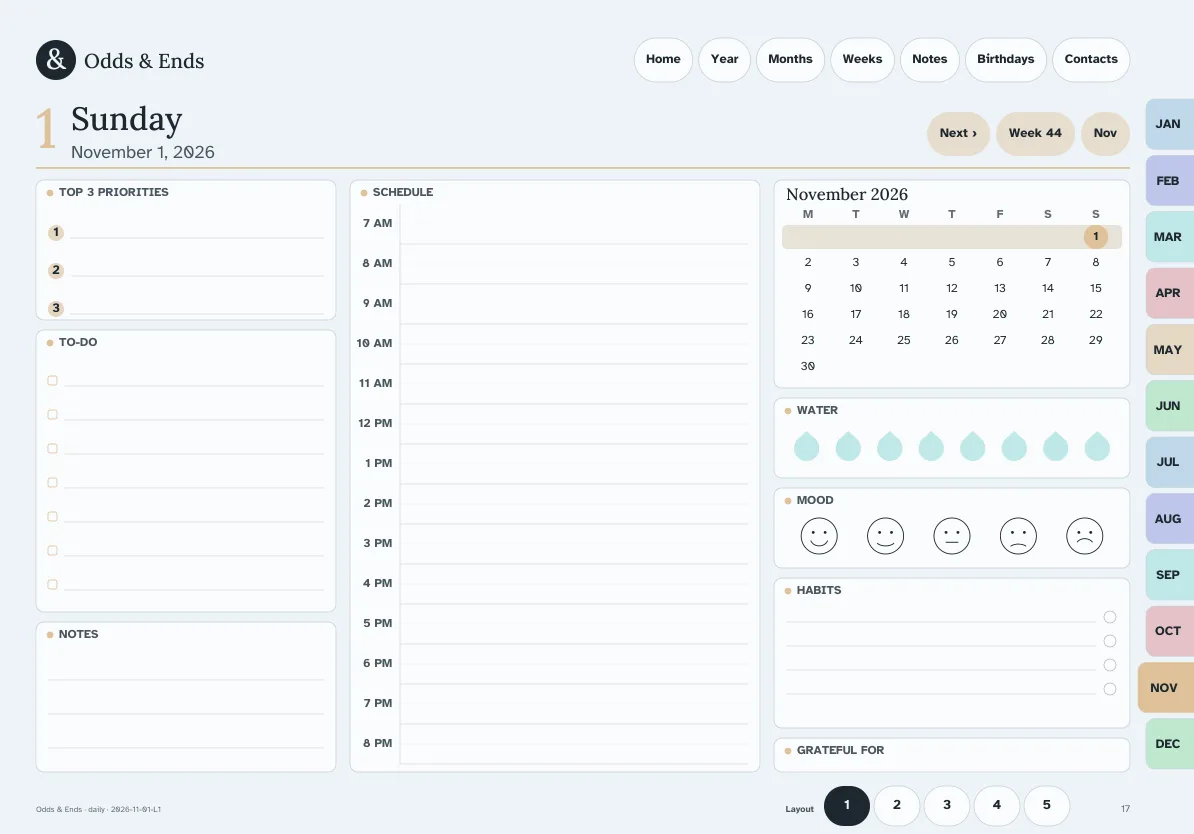Check the third to-do checkbox
Image resolution: width=1194 pixels, height=834 pixels.
[53, 449]
